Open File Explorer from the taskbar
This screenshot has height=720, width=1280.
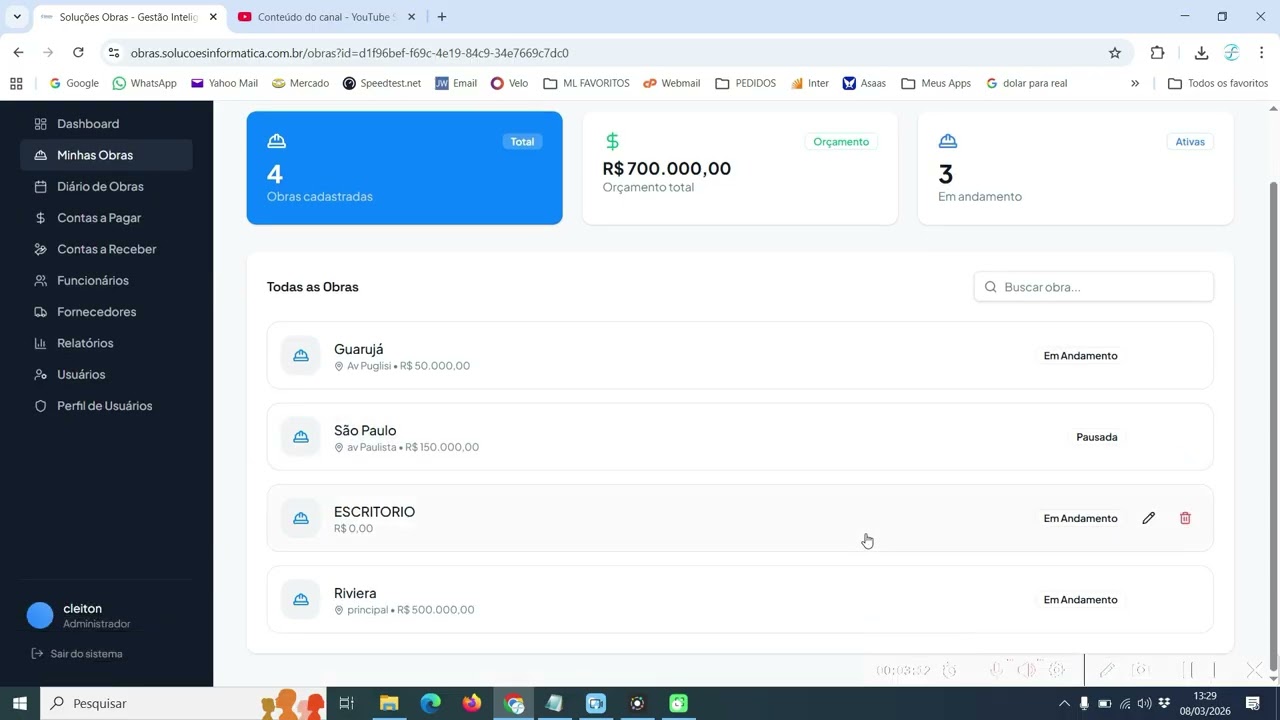click(x=388, y=703)
